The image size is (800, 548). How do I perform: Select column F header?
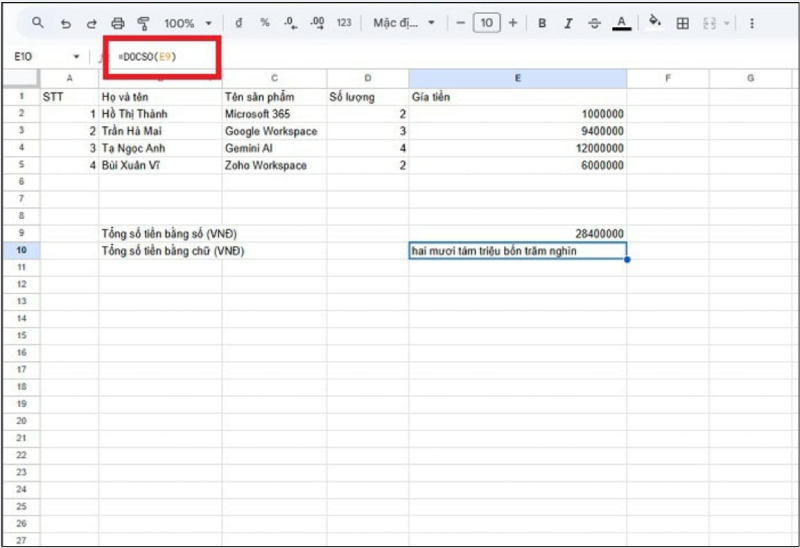tap(668, 78)
